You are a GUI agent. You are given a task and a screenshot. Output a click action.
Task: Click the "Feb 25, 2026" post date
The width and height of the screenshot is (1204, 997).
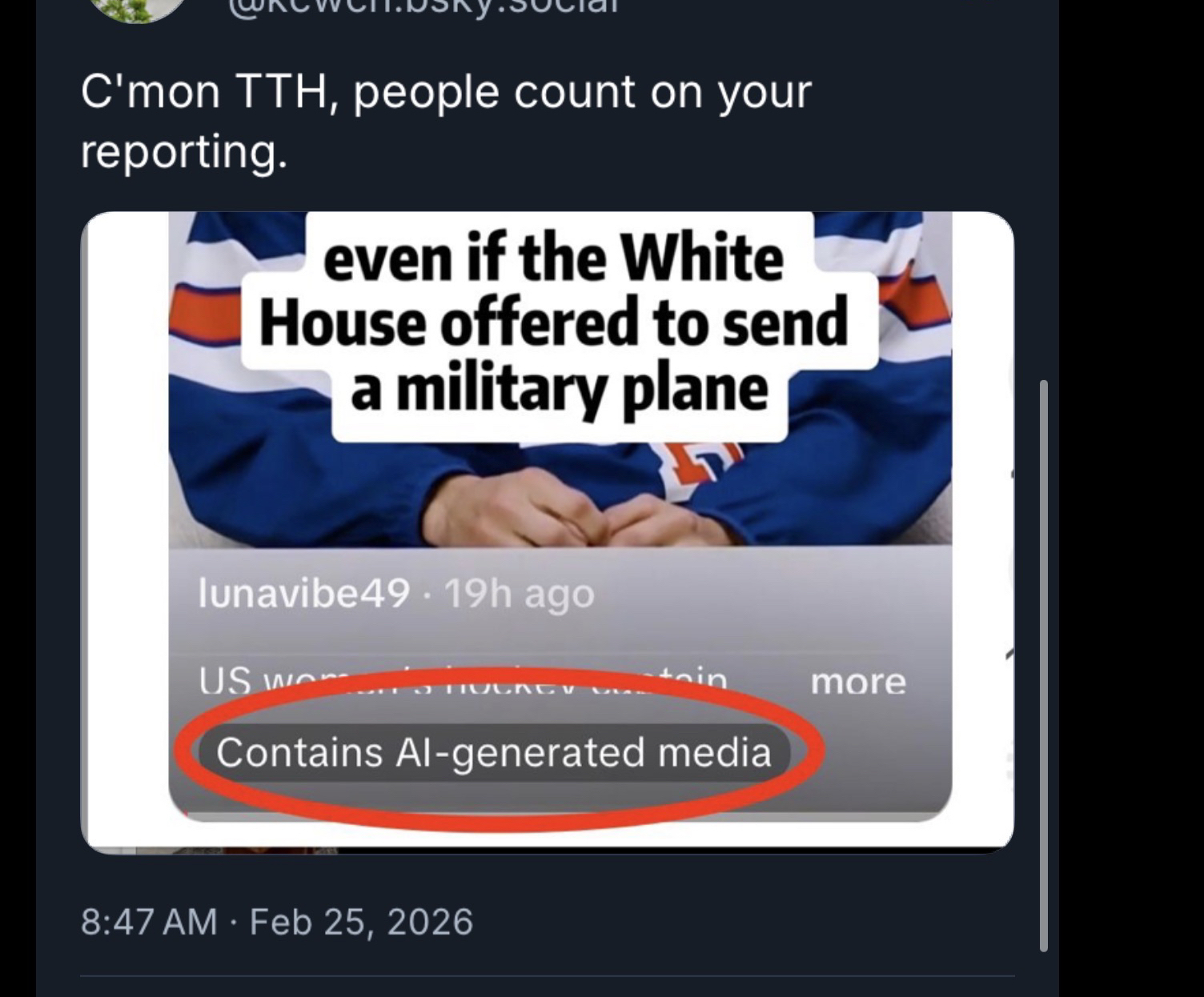pos(361,922)
